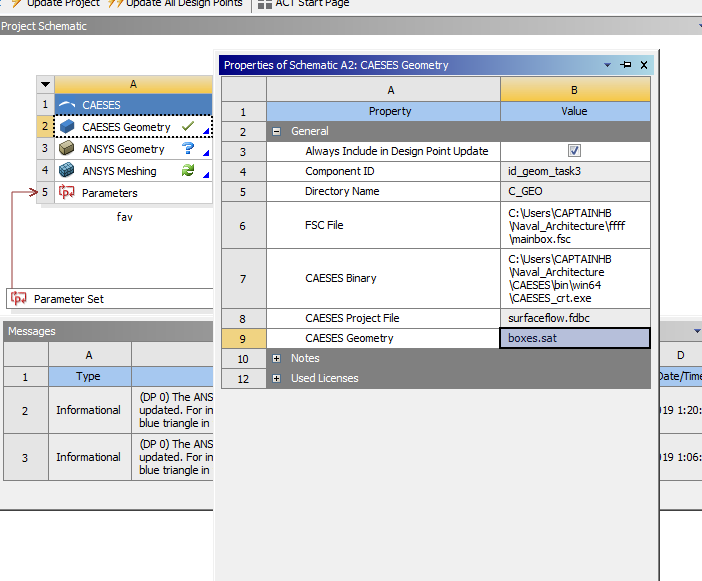This screenshot has width=702, height=581.
Task: Click the blue triangle on ANSYS Geometry cell
Action: (206, 153)
